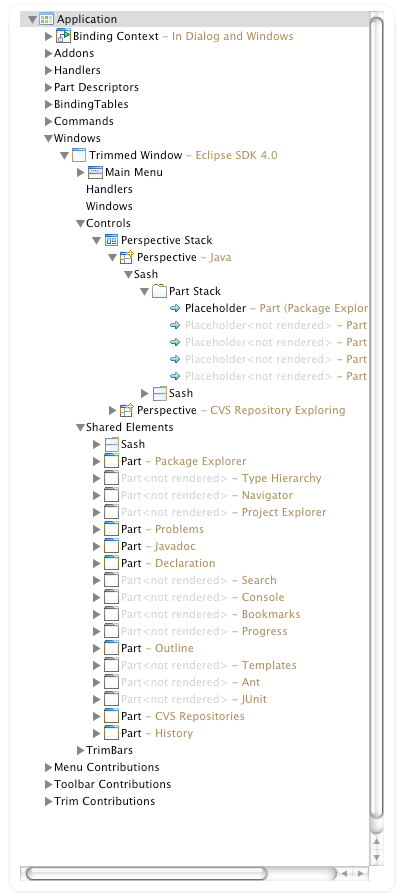Click the Bookmarks part icon
397x893 pixels.
(112, 615)
